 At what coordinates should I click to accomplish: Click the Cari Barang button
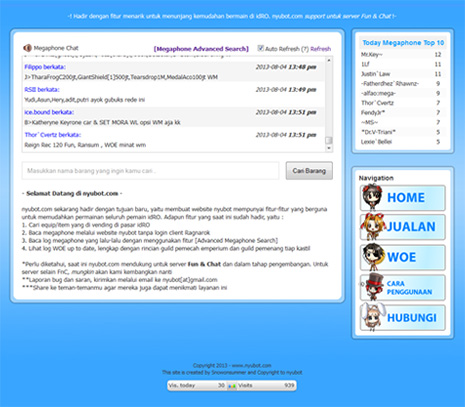(x=309, y=171)
